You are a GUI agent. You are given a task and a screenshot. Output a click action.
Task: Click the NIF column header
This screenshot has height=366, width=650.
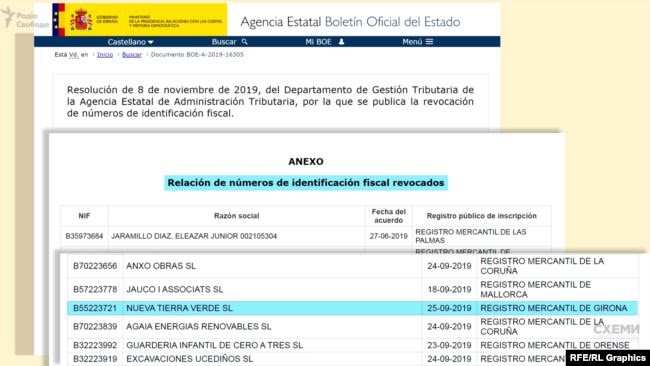[84, 216]
